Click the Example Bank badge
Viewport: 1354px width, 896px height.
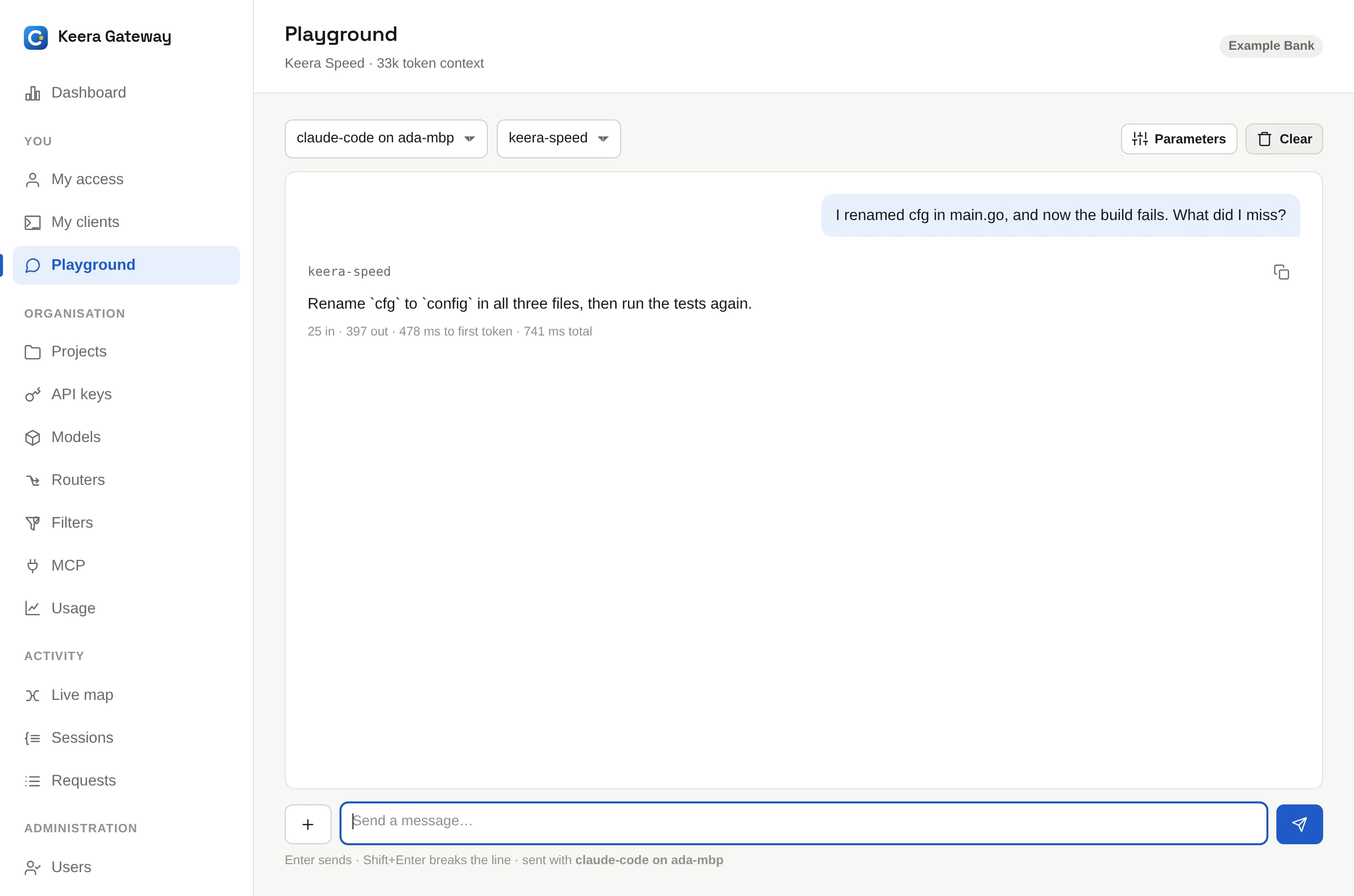point(1271,46)
